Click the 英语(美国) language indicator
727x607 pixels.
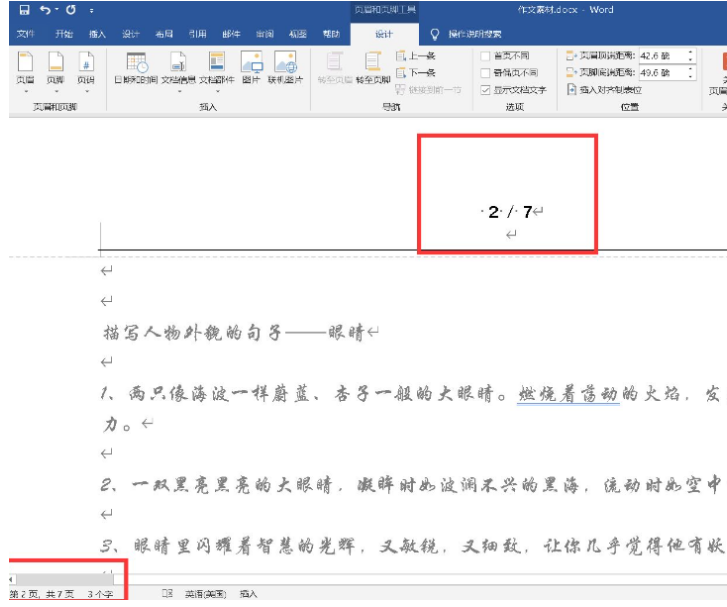tap(205, 594)
